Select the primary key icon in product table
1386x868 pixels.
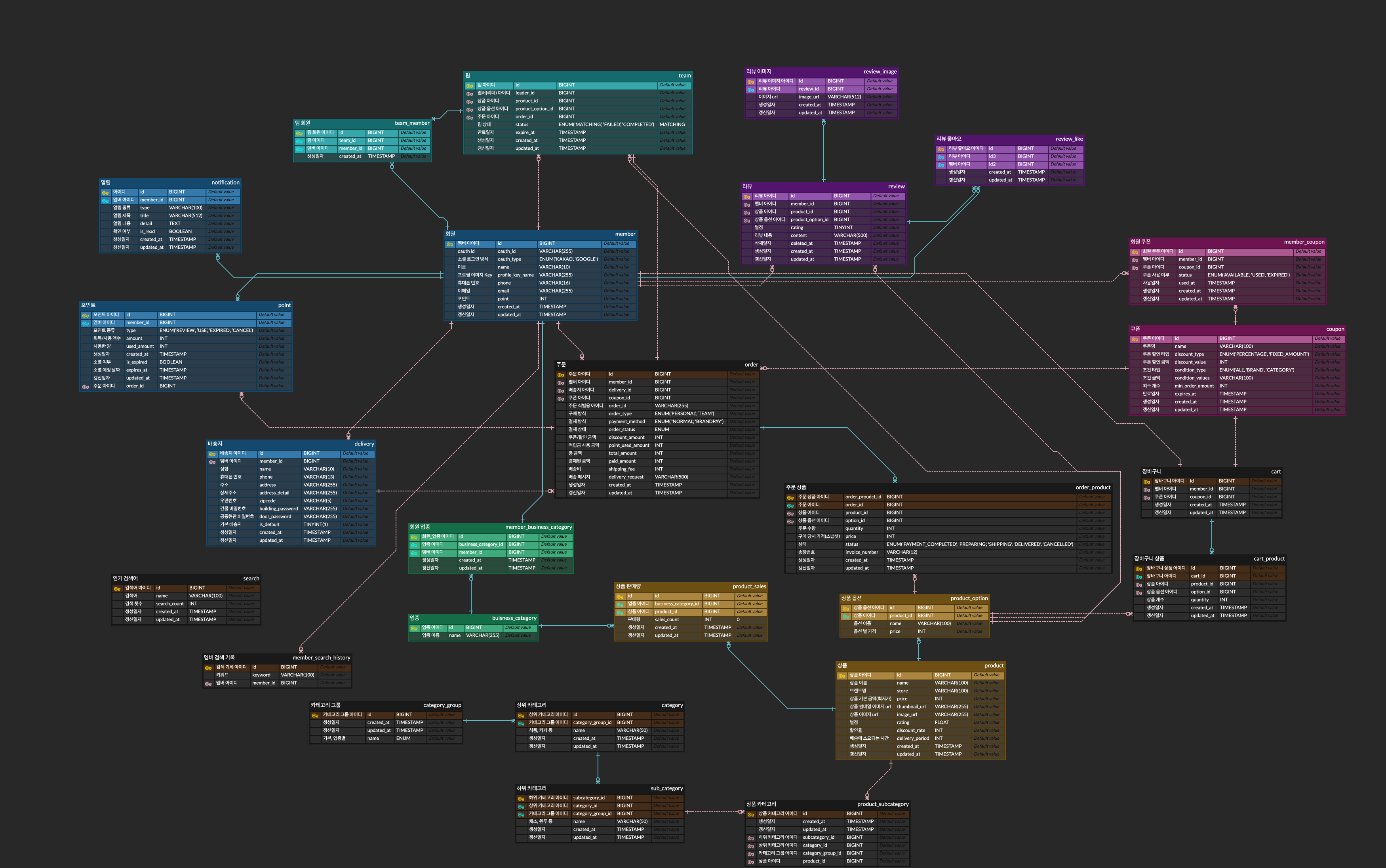pos(842,676)
